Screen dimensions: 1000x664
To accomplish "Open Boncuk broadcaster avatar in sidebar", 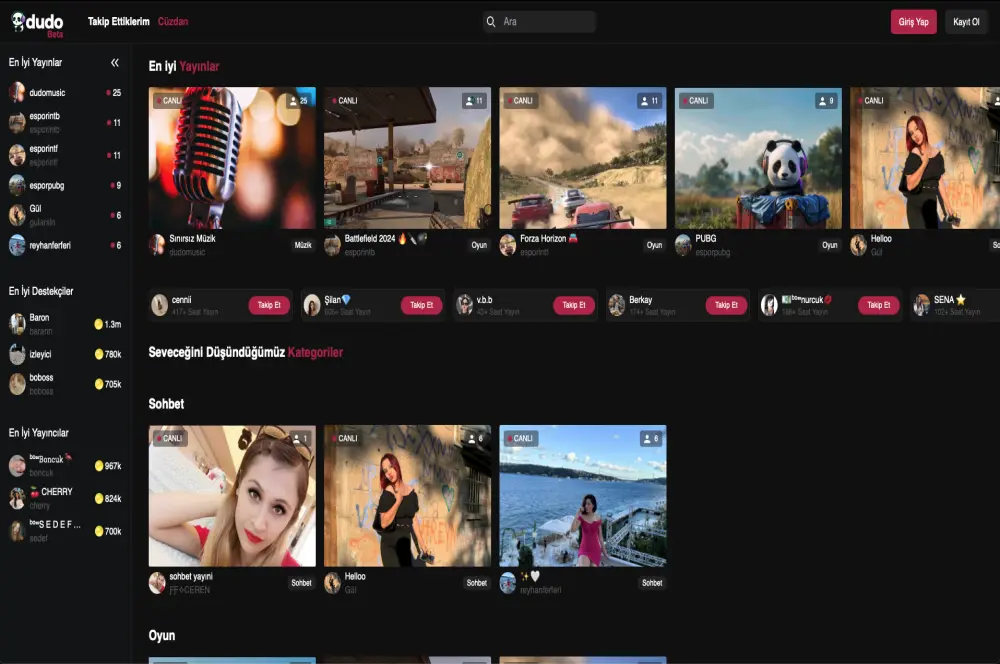I will (17, 466).
